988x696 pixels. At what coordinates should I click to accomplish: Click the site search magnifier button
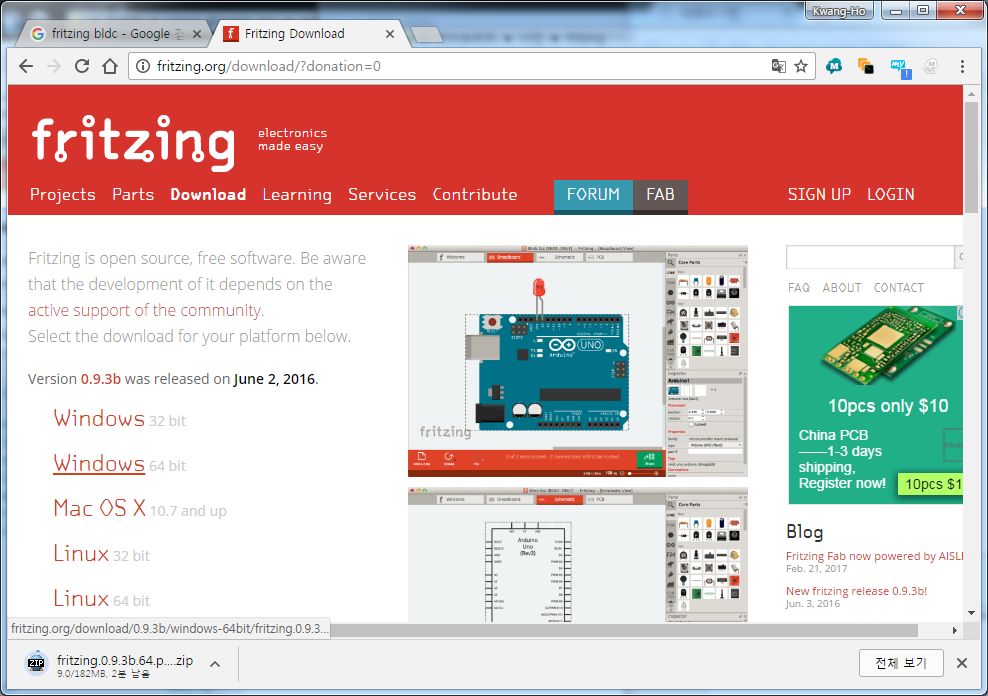pos(960,256)
